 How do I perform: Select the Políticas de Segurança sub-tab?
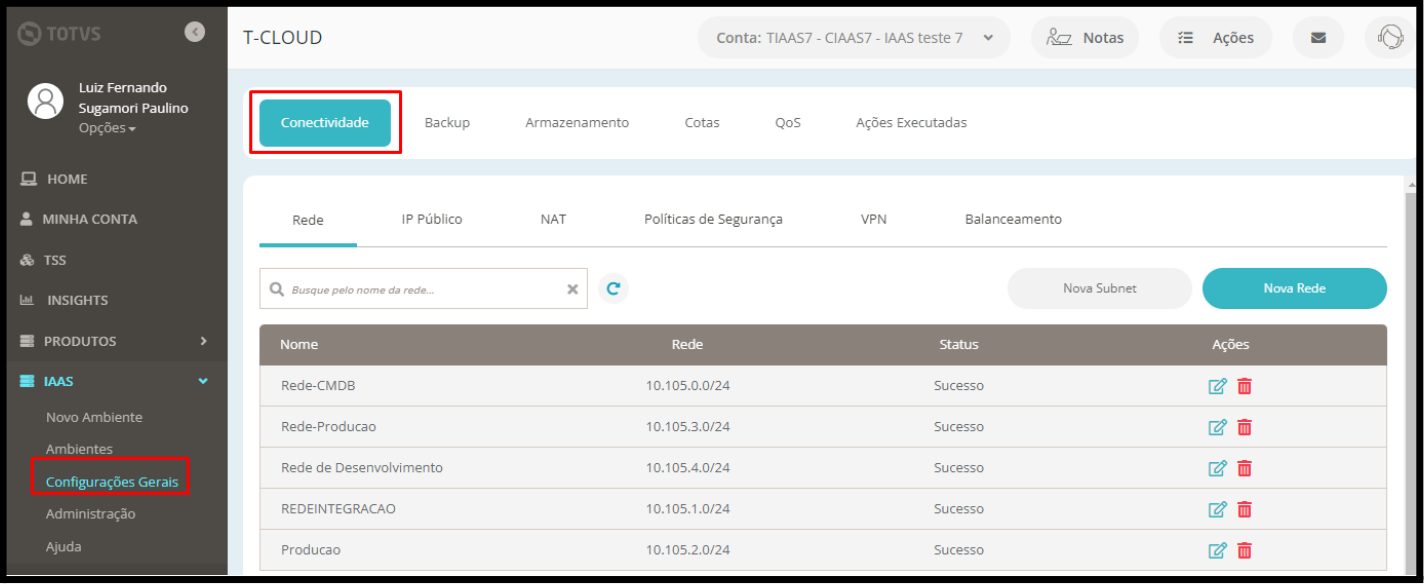click(x=713, y=219)
